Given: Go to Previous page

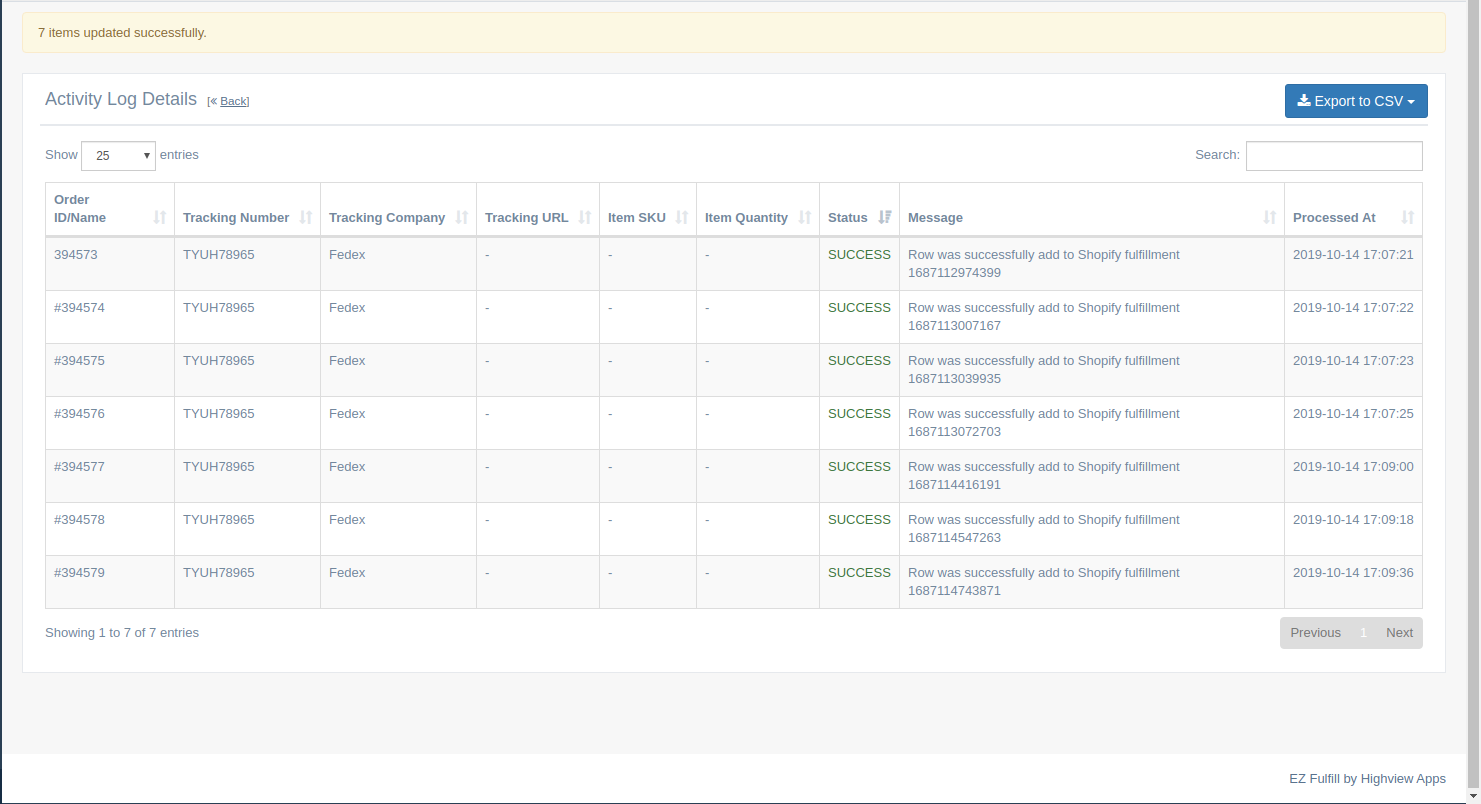Looking at the screenshot, I should (x=1315, y=633).
